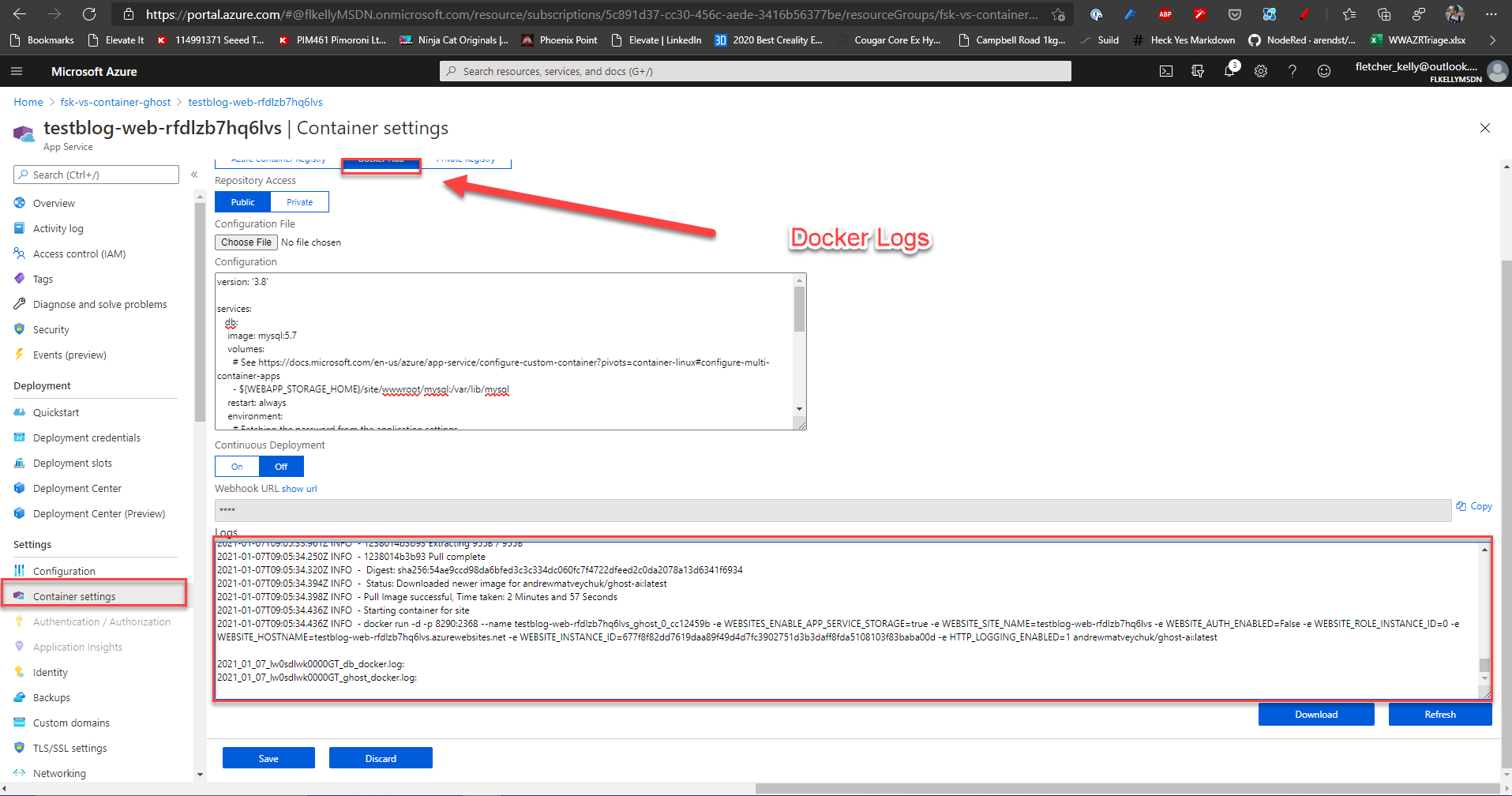Viewport: 1512px width, 796px height.
Task: Open Backups in Settings
Action: (51, 697)
